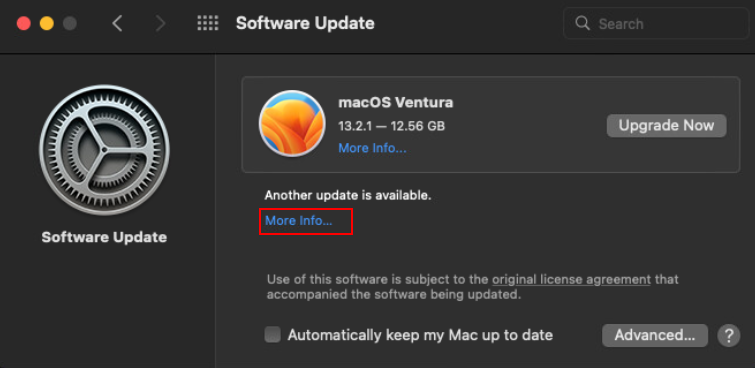Focus the Search field
This screenshot has width=755, height=368.
(656, 23)
